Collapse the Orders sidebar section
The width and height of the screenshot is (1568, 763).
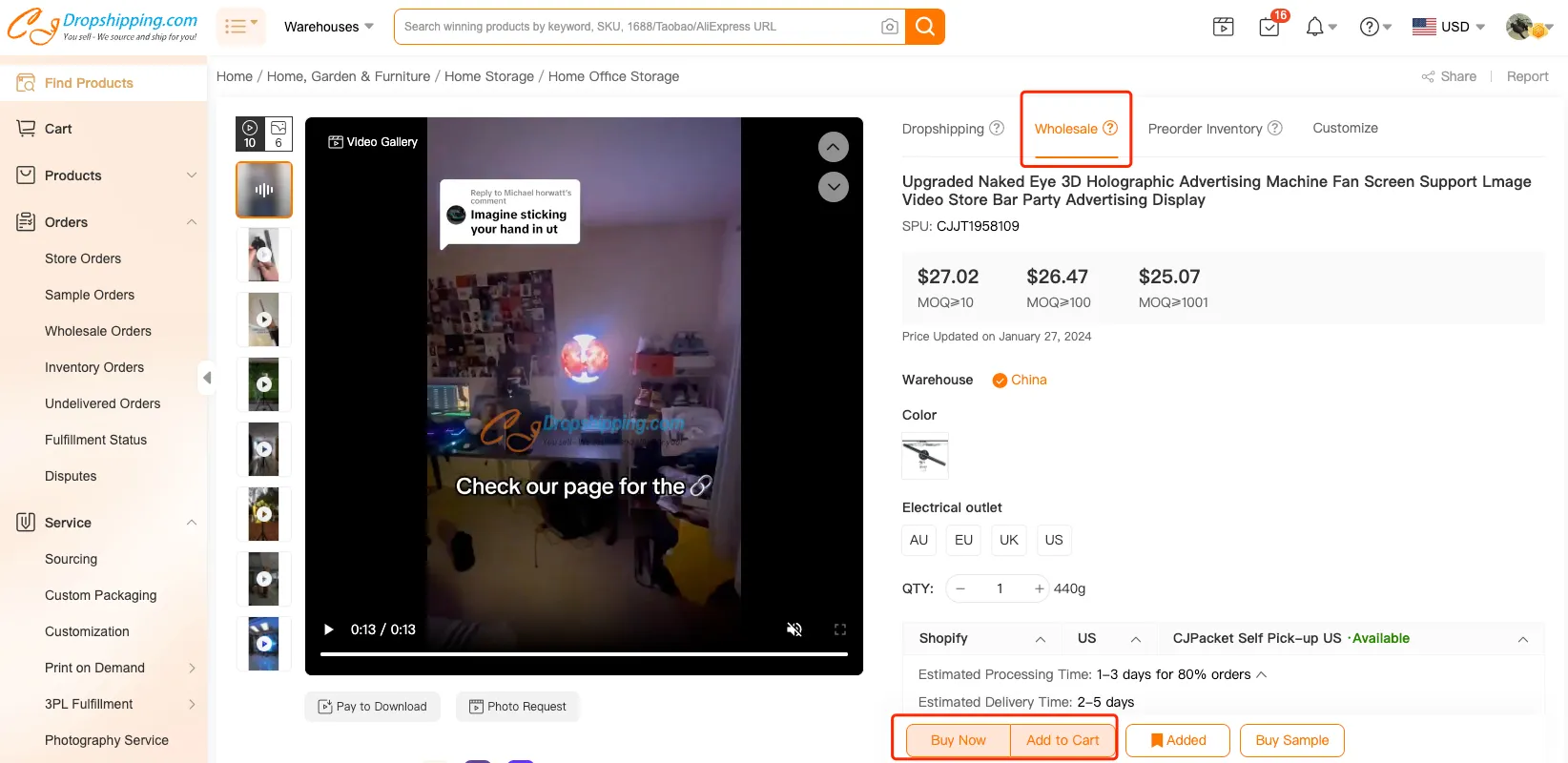click(x=192, y=222)
